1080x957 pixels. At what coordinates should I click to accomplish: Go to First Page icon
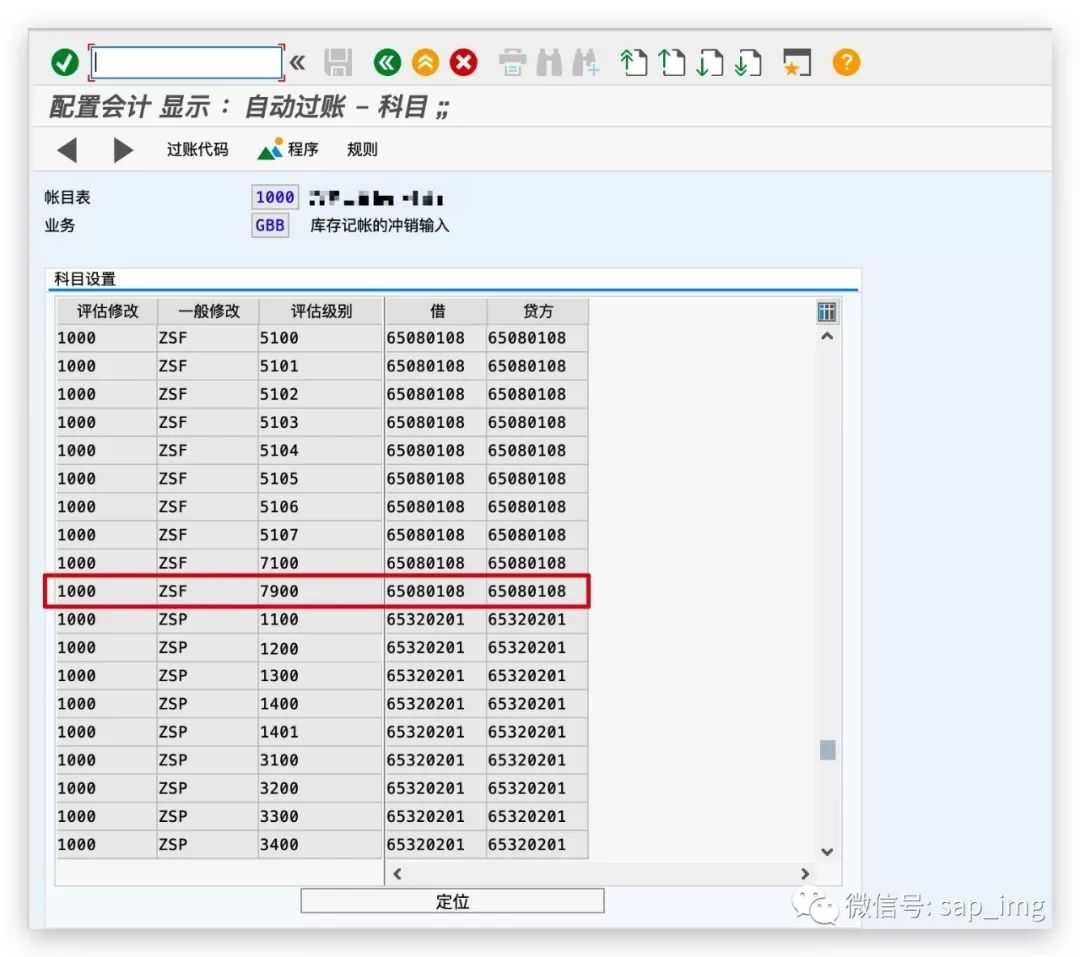(634, 62)
